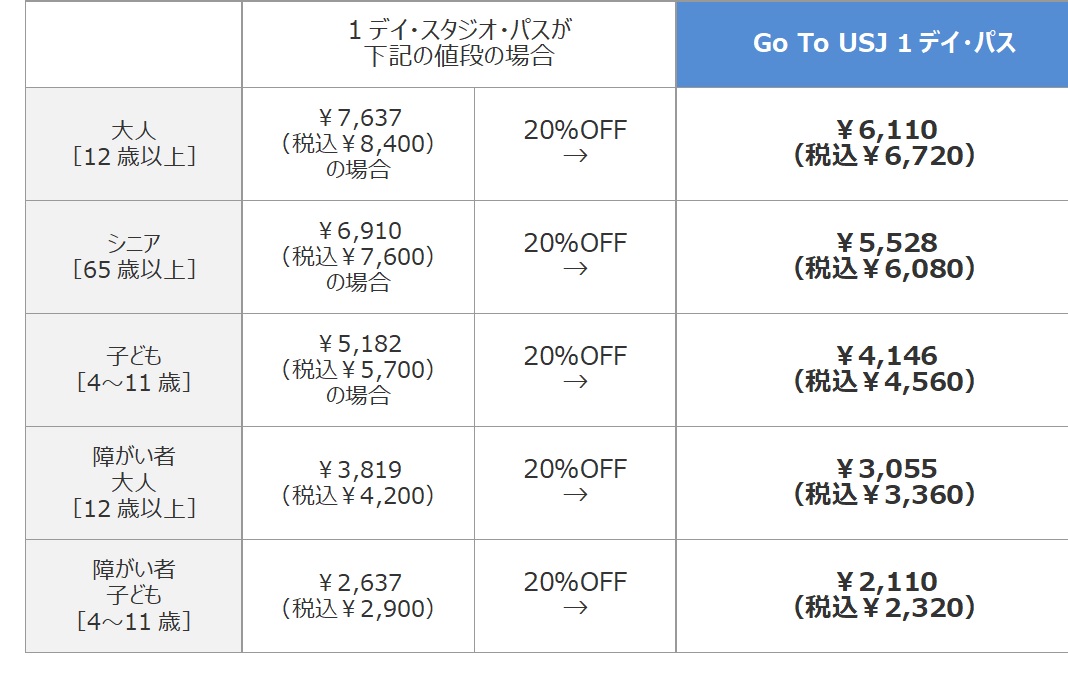Select the 大人 [12歳以上] row label
The height and width of the screenshot is (694, 1068).
[x=134, y=143]
